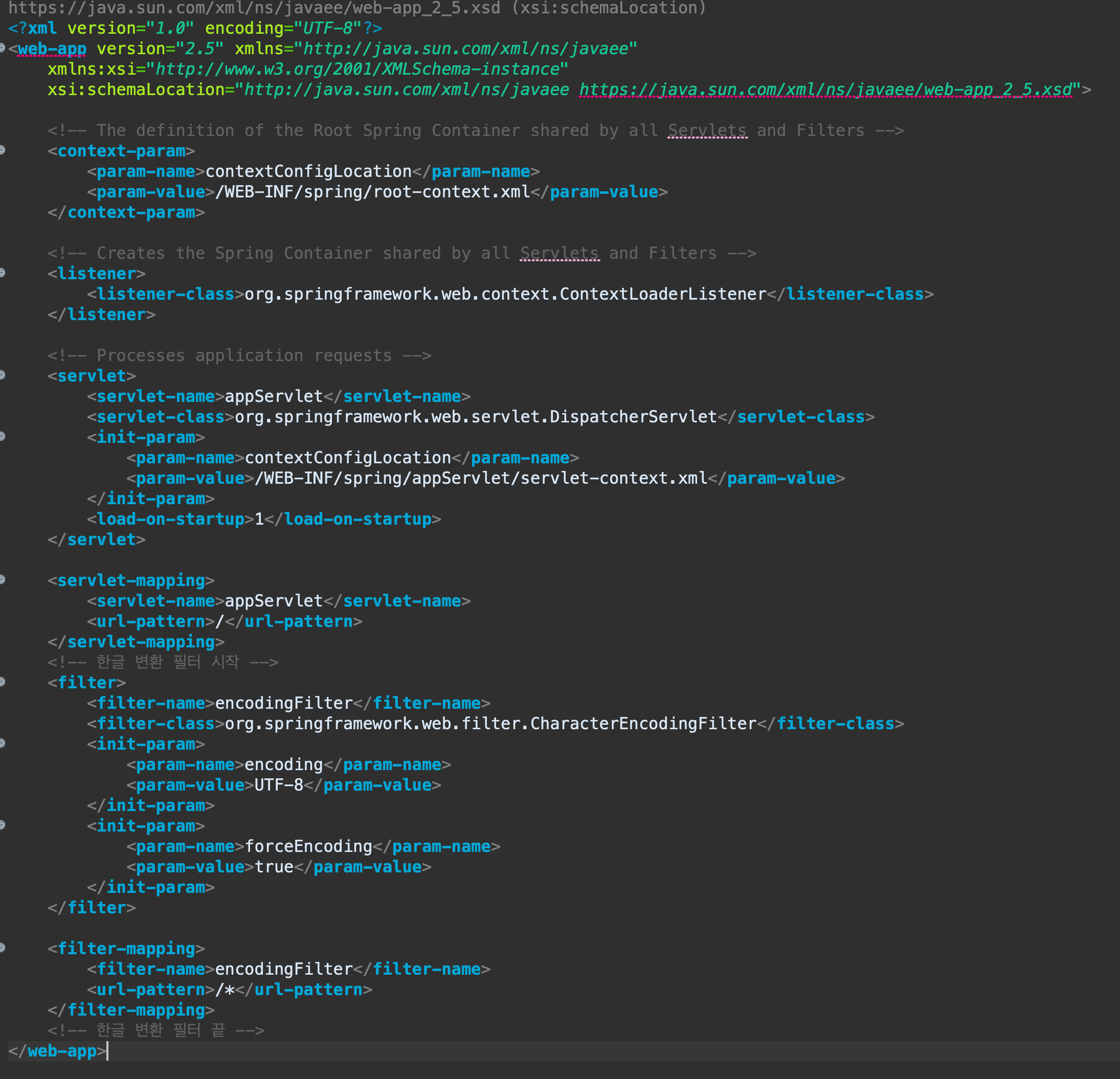The width and height of the screenshot is (1120, 1079).
Task: Collapse the web-app root element fold marker
Action: pos(2,48)
